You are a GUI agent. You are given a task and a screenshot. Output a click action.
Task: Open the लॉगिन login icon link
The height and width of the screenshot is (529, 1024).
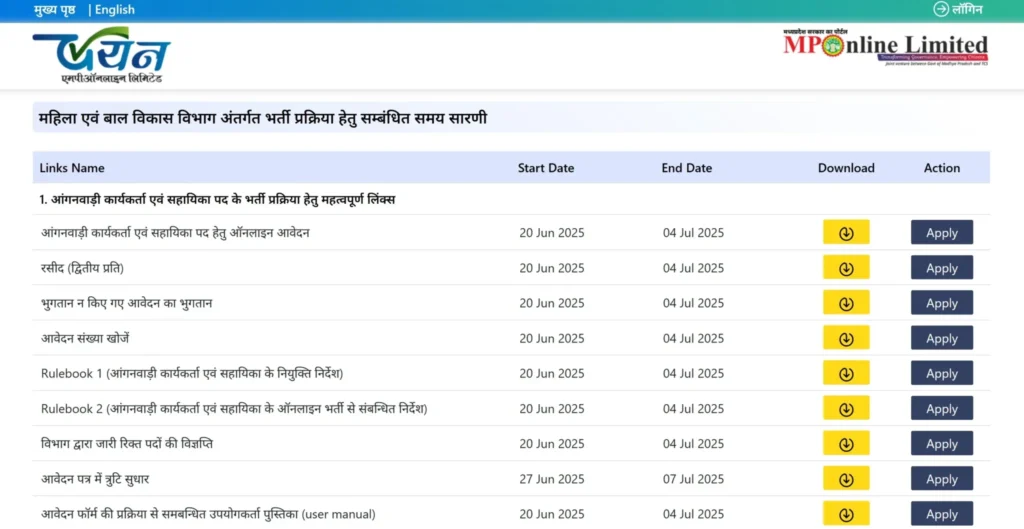pyautogui.click(x=957, y=9)
